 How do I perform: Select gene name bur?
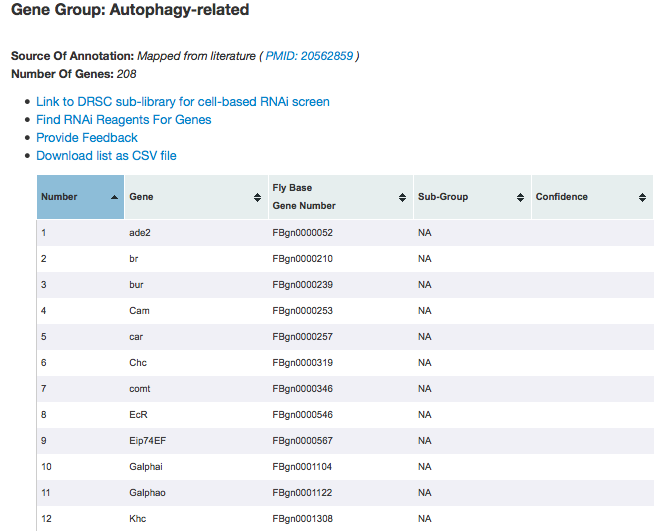pyautogui.click(x=136, y=285)
